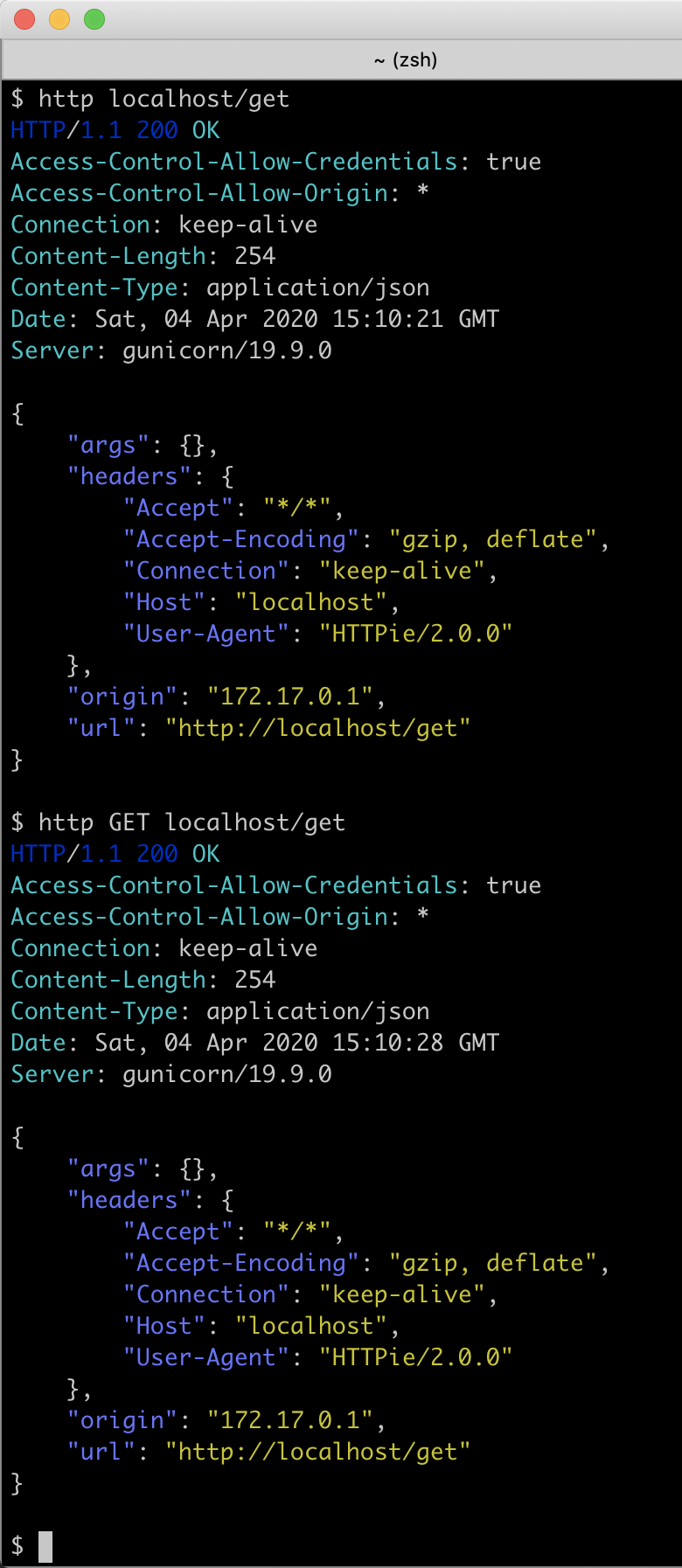This screenshot has height=1568, width=682.
Task: Click the second "HTTP/1.1 200 OK" status line
Action: (x=115, y=854)
